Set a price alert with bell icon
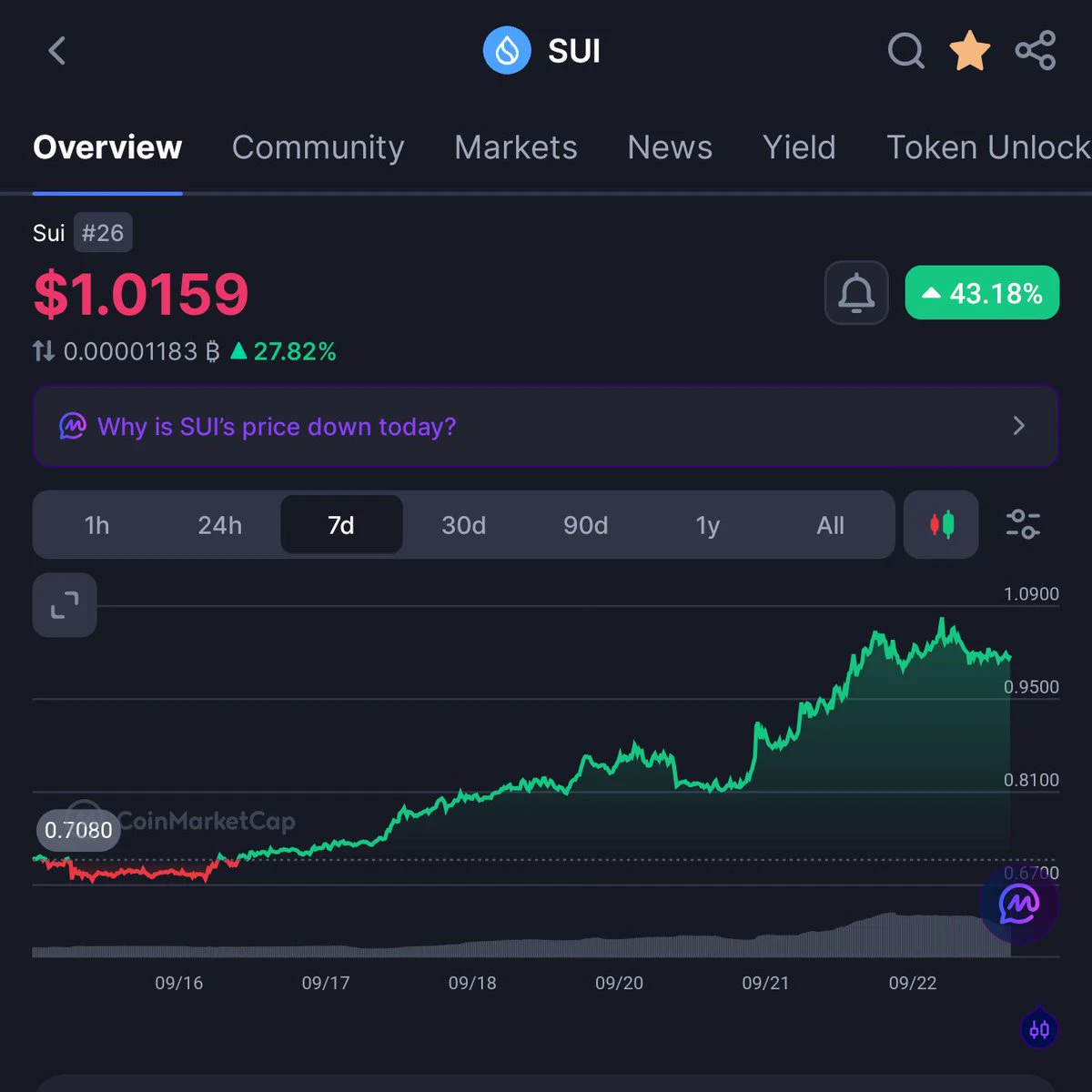The height and width of the screenshot is (1092, 1092). click(x=856, y=293)
